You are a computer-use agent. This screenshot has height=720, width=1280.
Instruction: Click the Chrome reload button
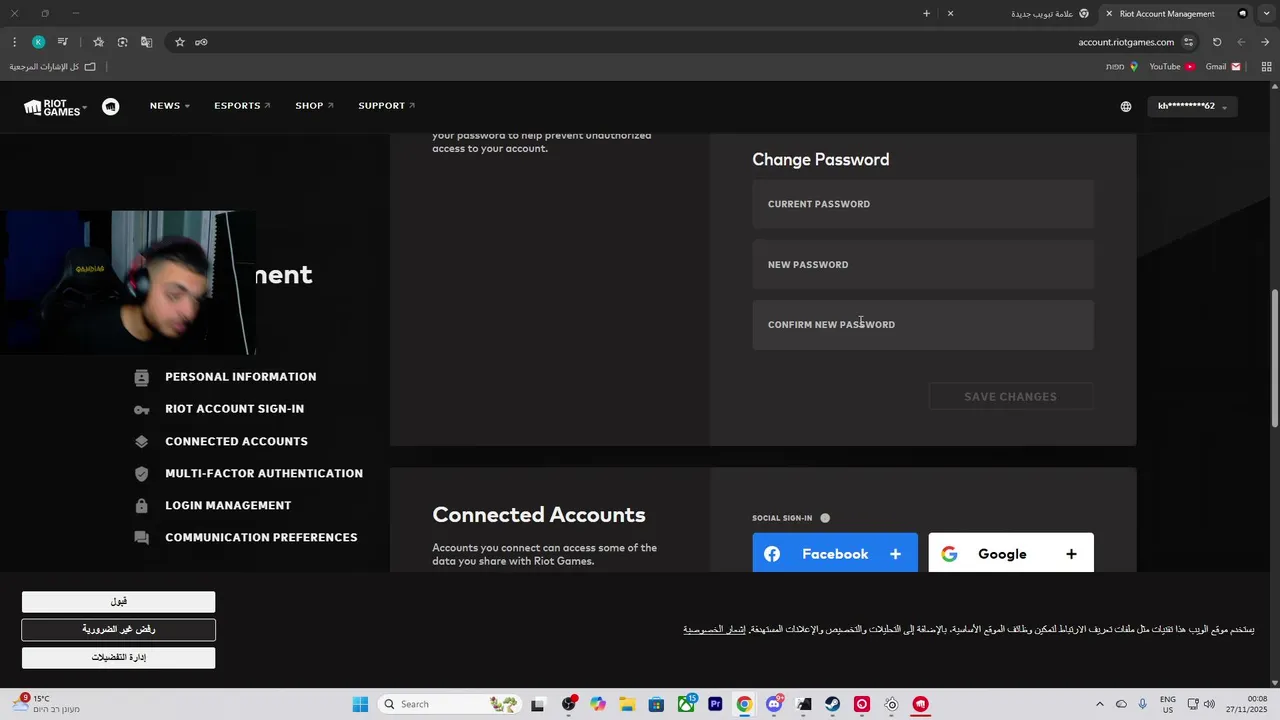point(1217,42)
